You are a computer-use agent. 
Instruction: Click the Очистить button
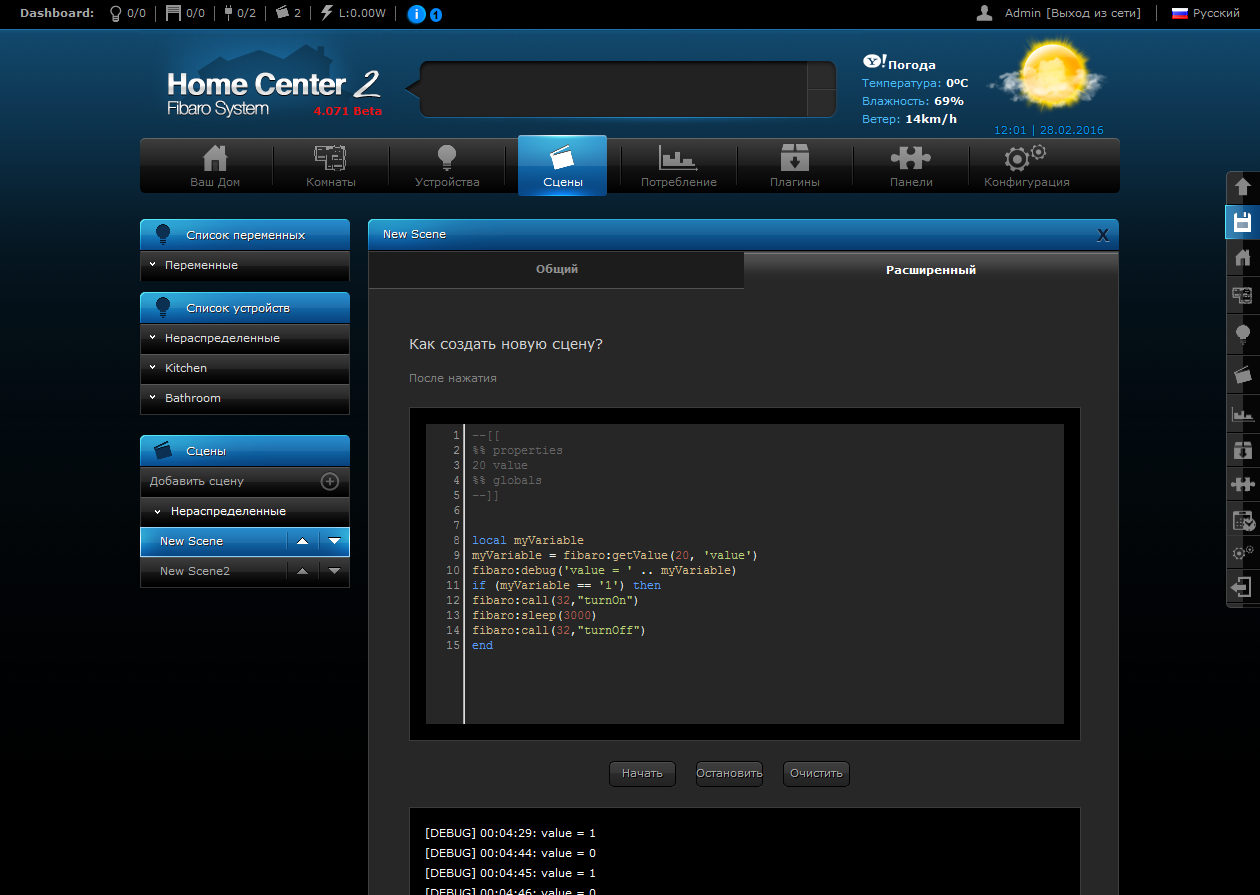point(816,773)
